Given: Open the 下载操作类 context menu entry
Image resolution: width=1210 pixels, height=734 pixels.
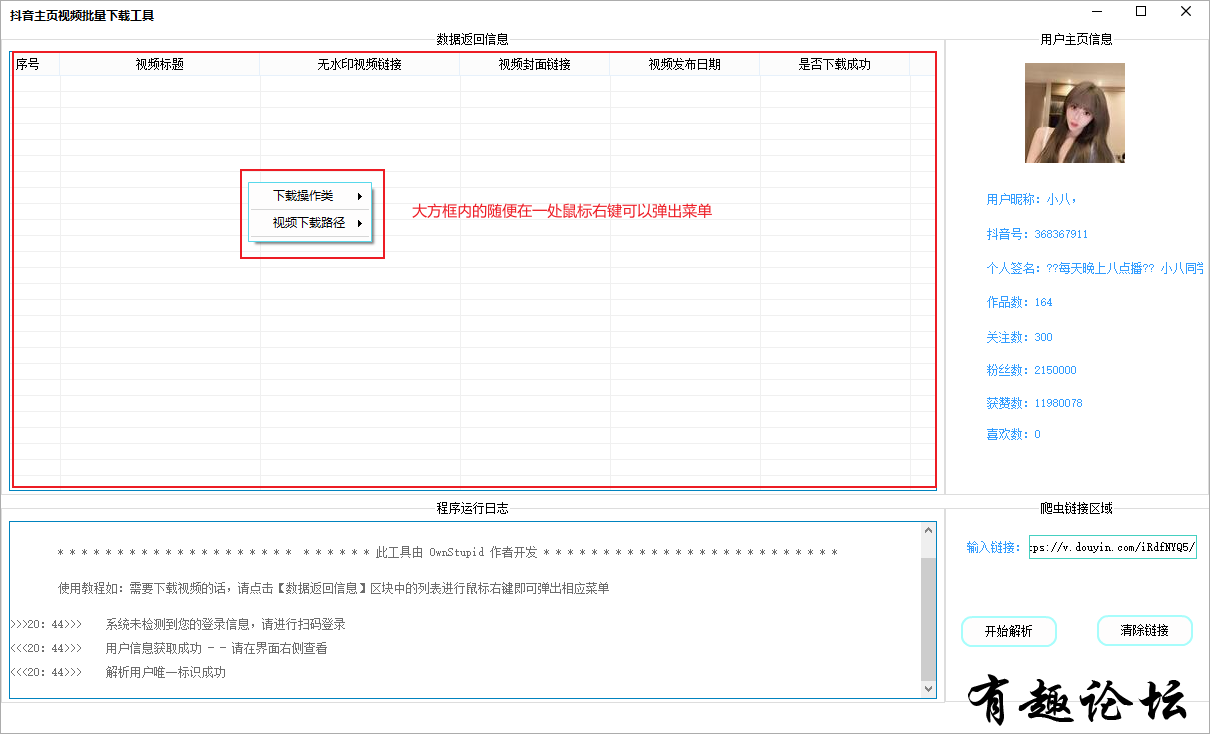Looking at the screenshot, I should point(310,196).
